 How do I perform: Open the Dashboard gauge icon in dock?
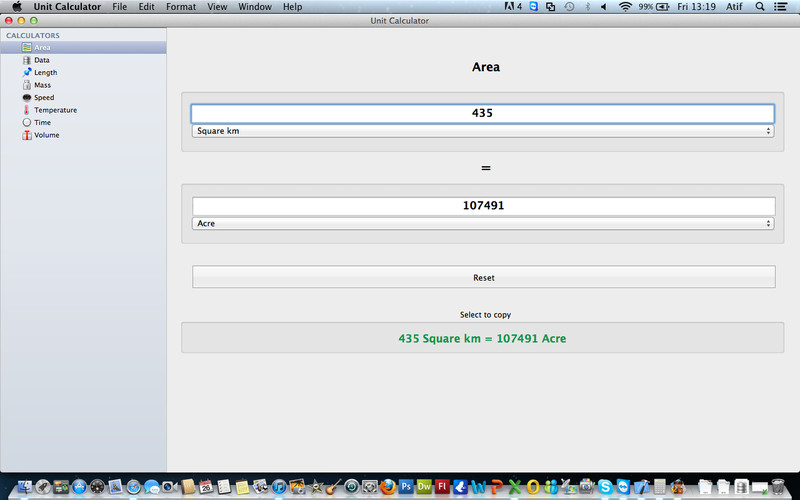tap(97, 487)
